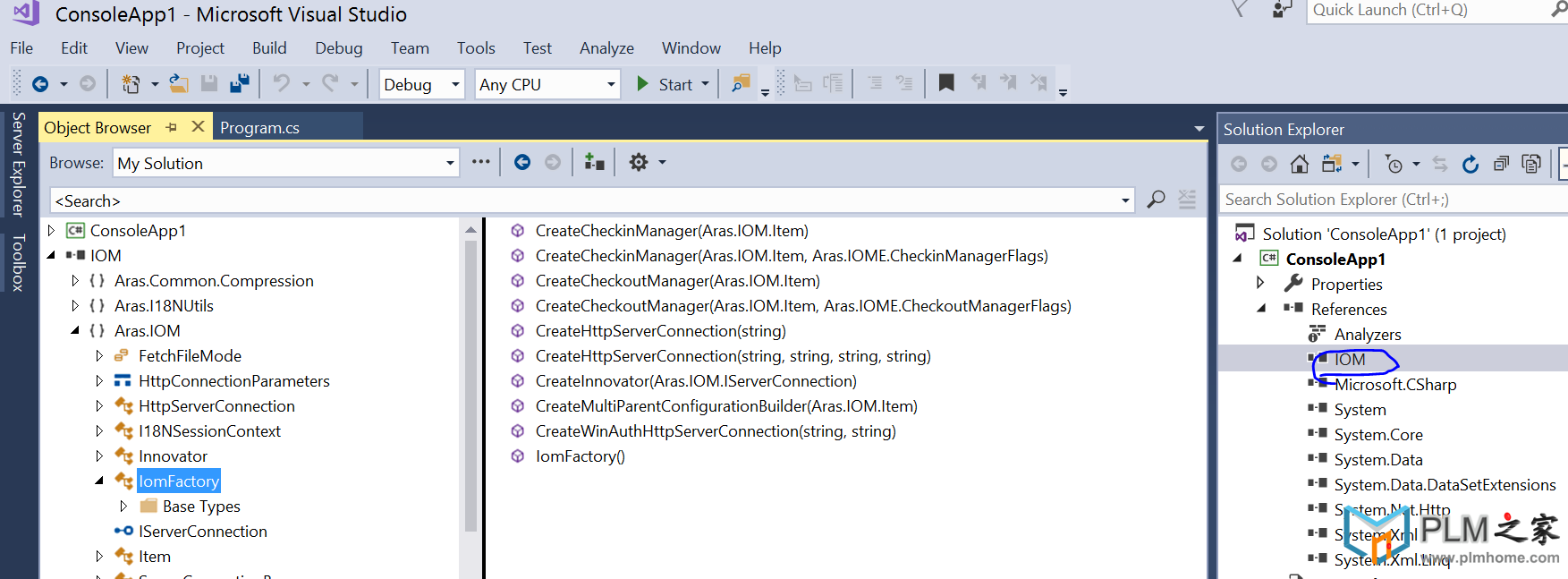This screenshot has width=1568, height=579.
Task: Open the Debug configuration dropdown
Action: tap(455, 84)
